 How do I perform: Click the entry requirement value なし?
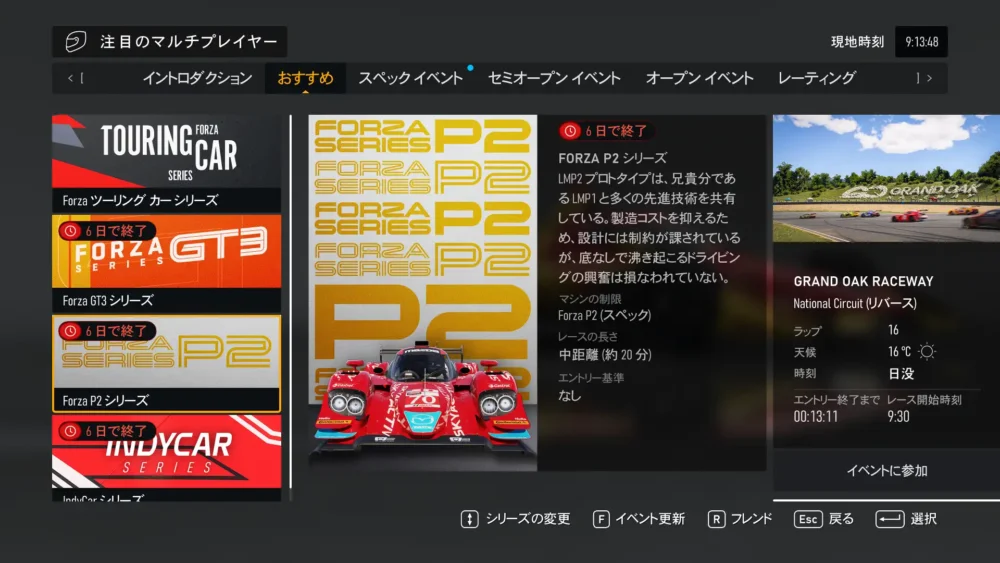(x=570, y=395)
